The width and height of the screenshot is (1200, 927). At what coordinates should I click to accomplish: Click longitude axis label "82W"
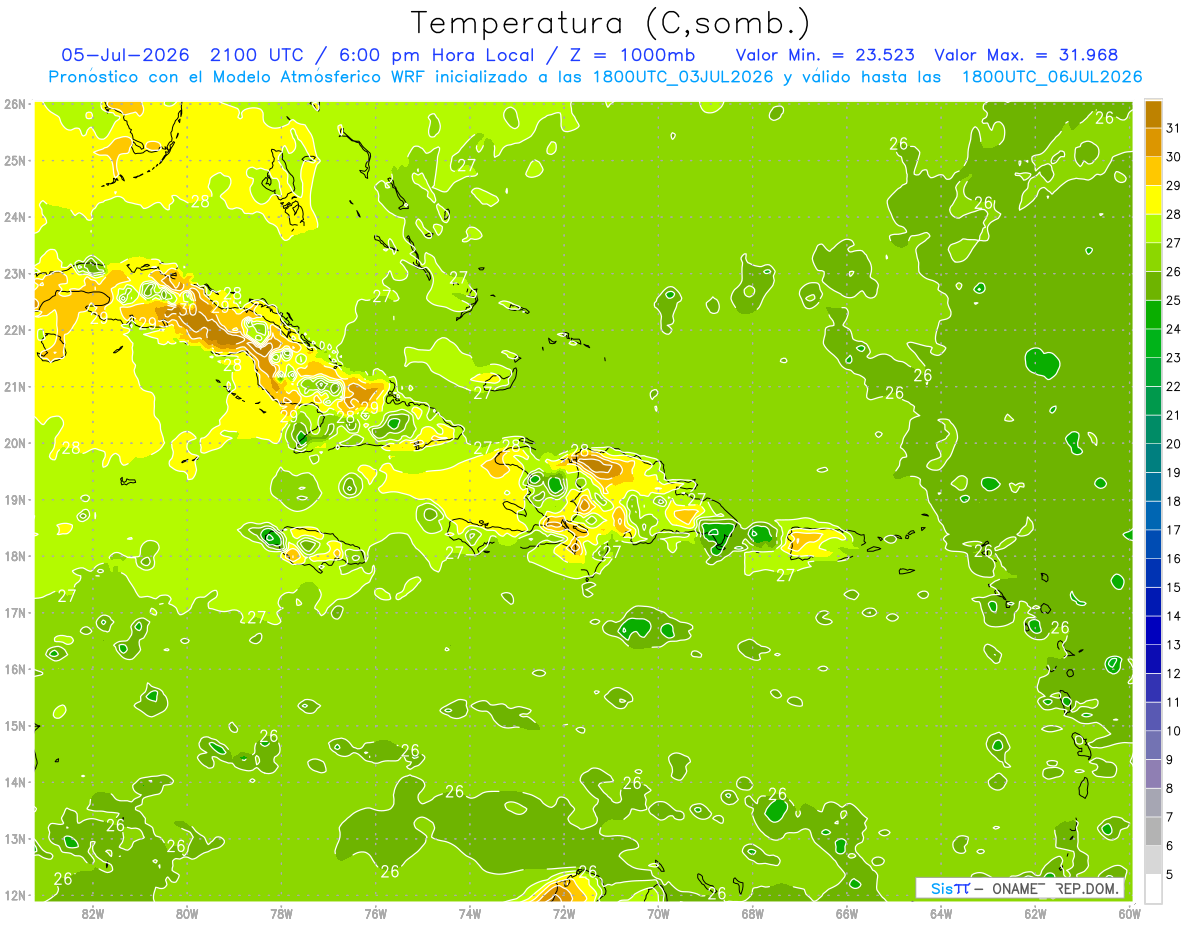click(x=93, y=913)
